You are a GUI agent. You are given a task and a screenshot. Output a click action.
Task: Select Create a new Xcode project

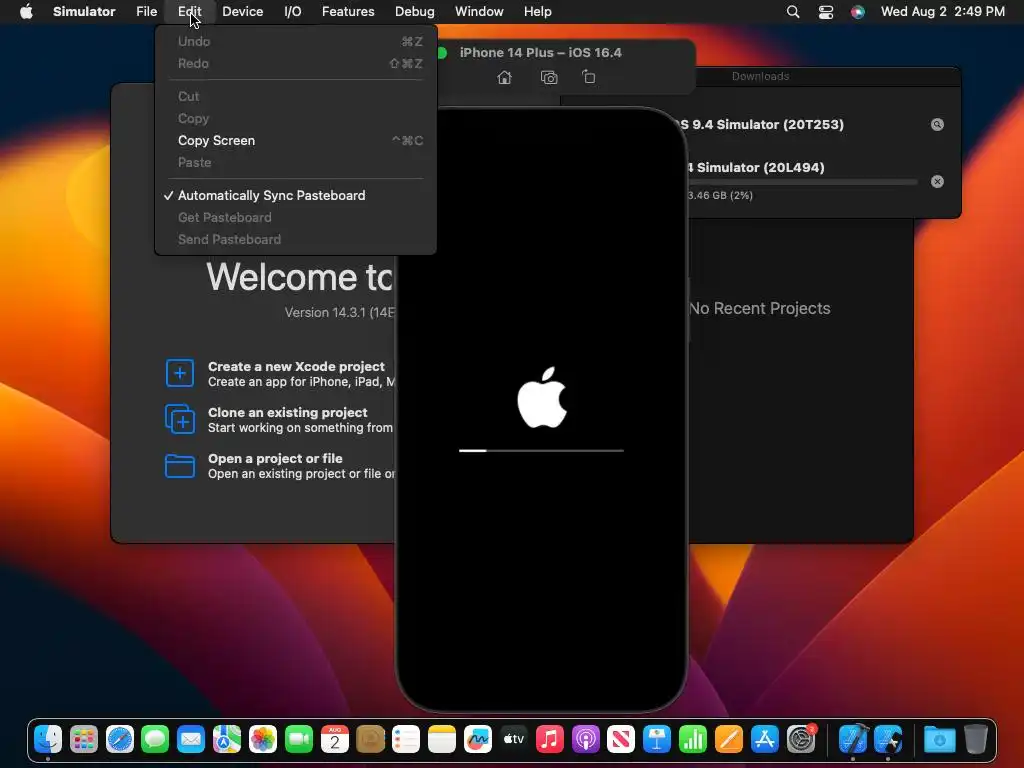tap(296, 366)
